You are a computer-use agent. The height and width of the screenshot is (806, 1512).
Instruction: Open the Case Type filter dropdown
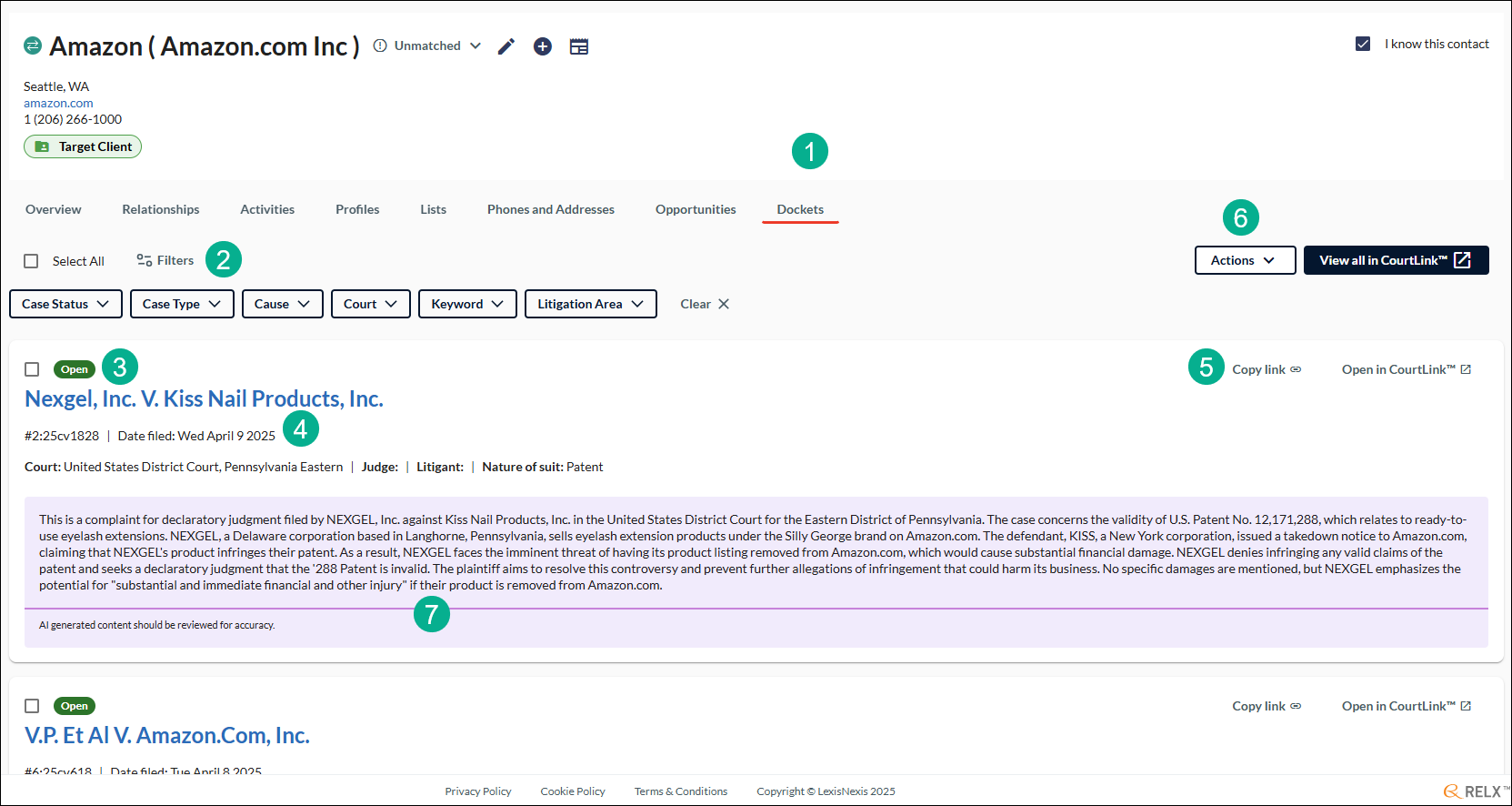point(182,304)
